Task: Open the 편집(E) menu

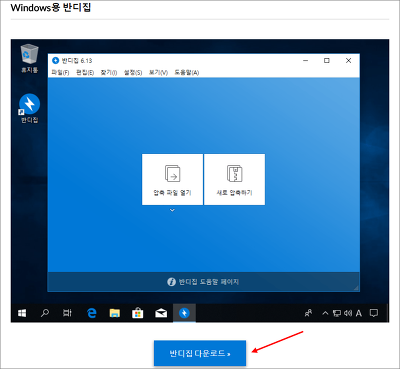Action: click(x=85, y=72)
